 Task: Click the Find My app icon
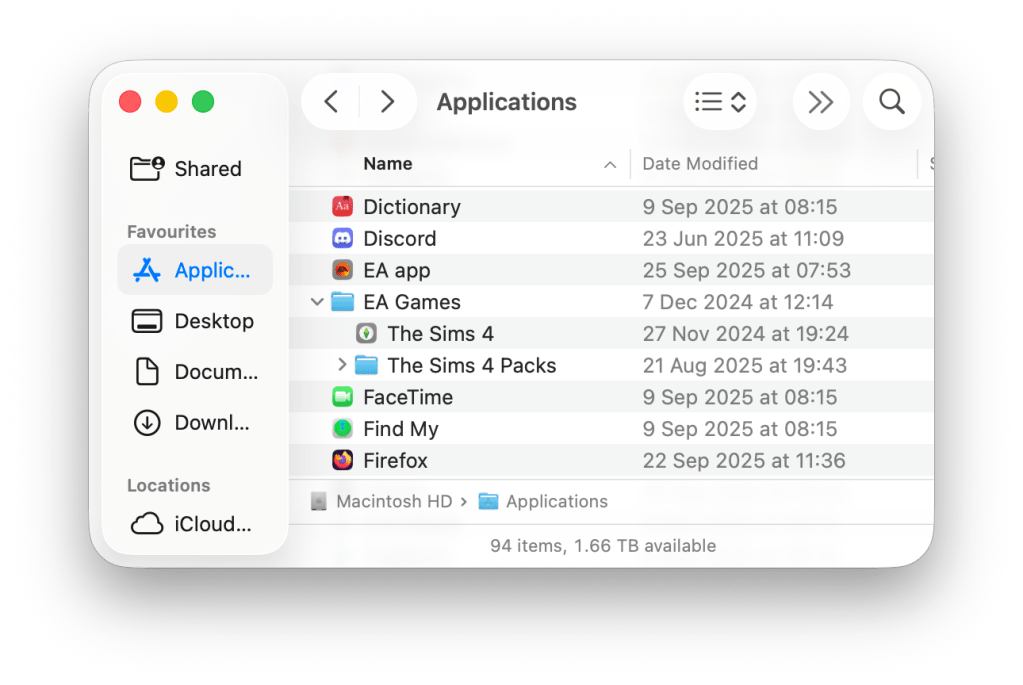[x=343, y=429]
